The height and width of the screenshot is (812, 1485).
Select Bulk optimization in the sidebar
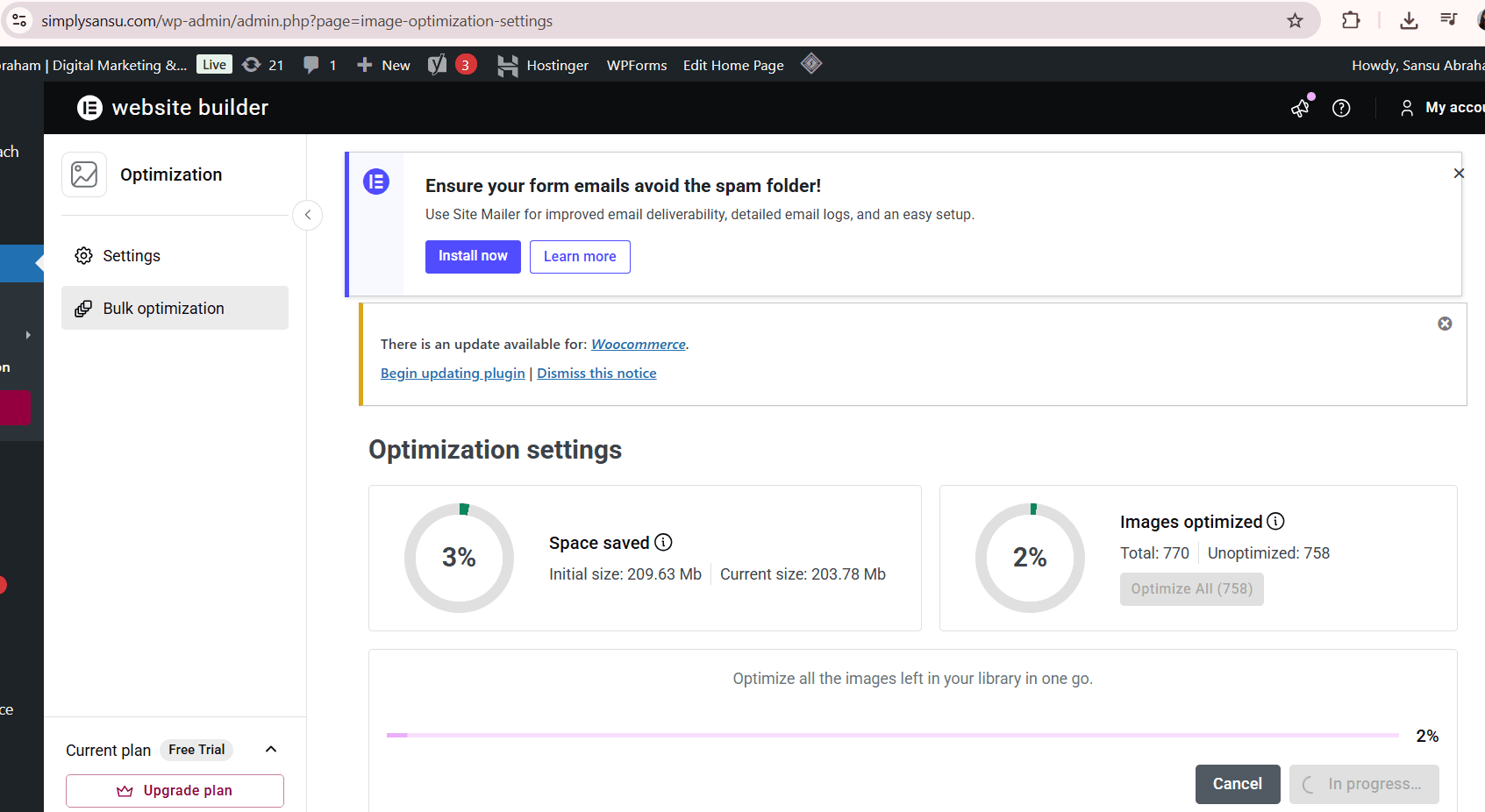pyautogui.click(x=175, y=308)
